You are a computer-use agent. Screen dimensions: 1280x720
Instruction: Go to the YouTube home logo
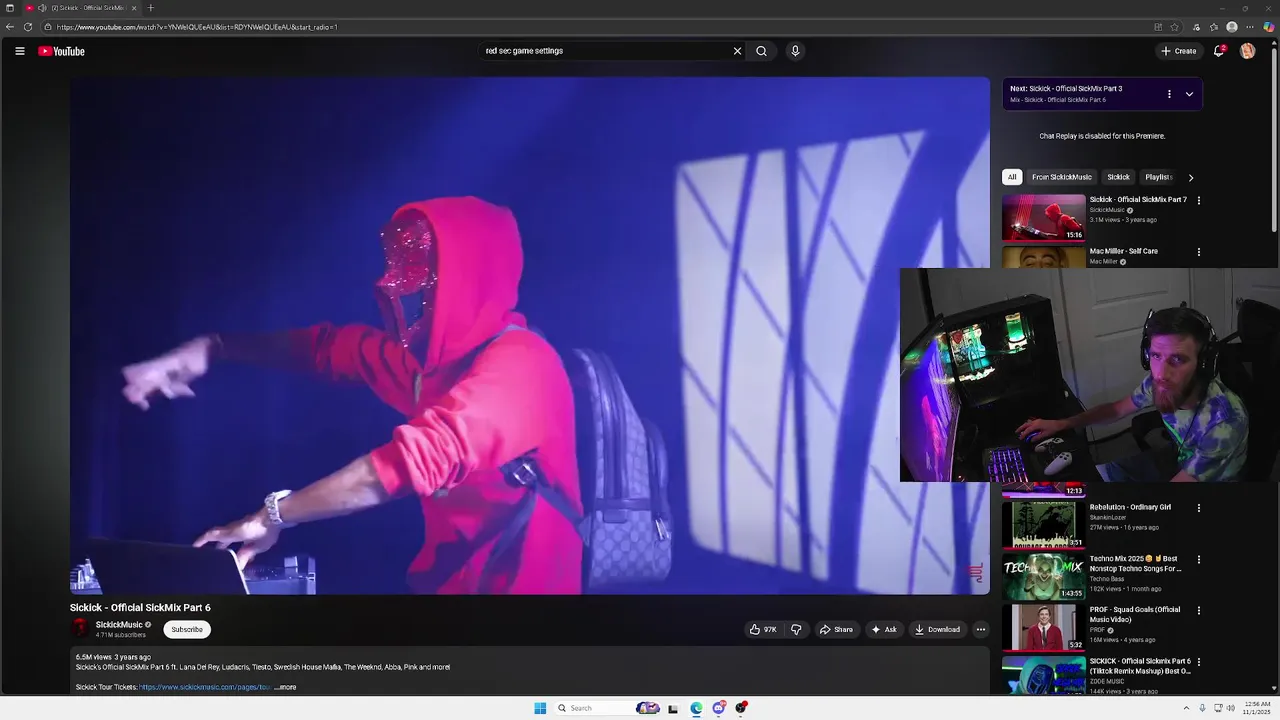(61, 51)
